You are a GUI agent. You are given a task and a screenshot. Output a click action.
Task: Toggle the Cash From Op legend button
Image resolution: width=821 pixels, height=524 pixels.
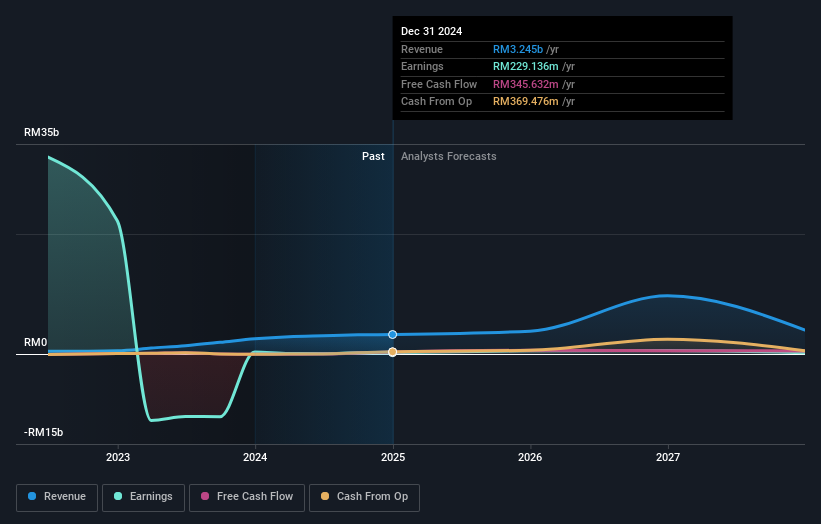point(364,497)
